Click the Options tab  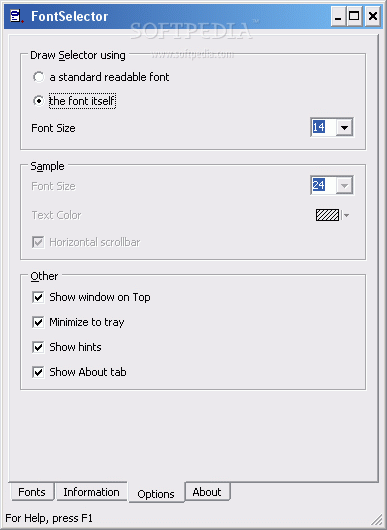click(x=156, y=493)
